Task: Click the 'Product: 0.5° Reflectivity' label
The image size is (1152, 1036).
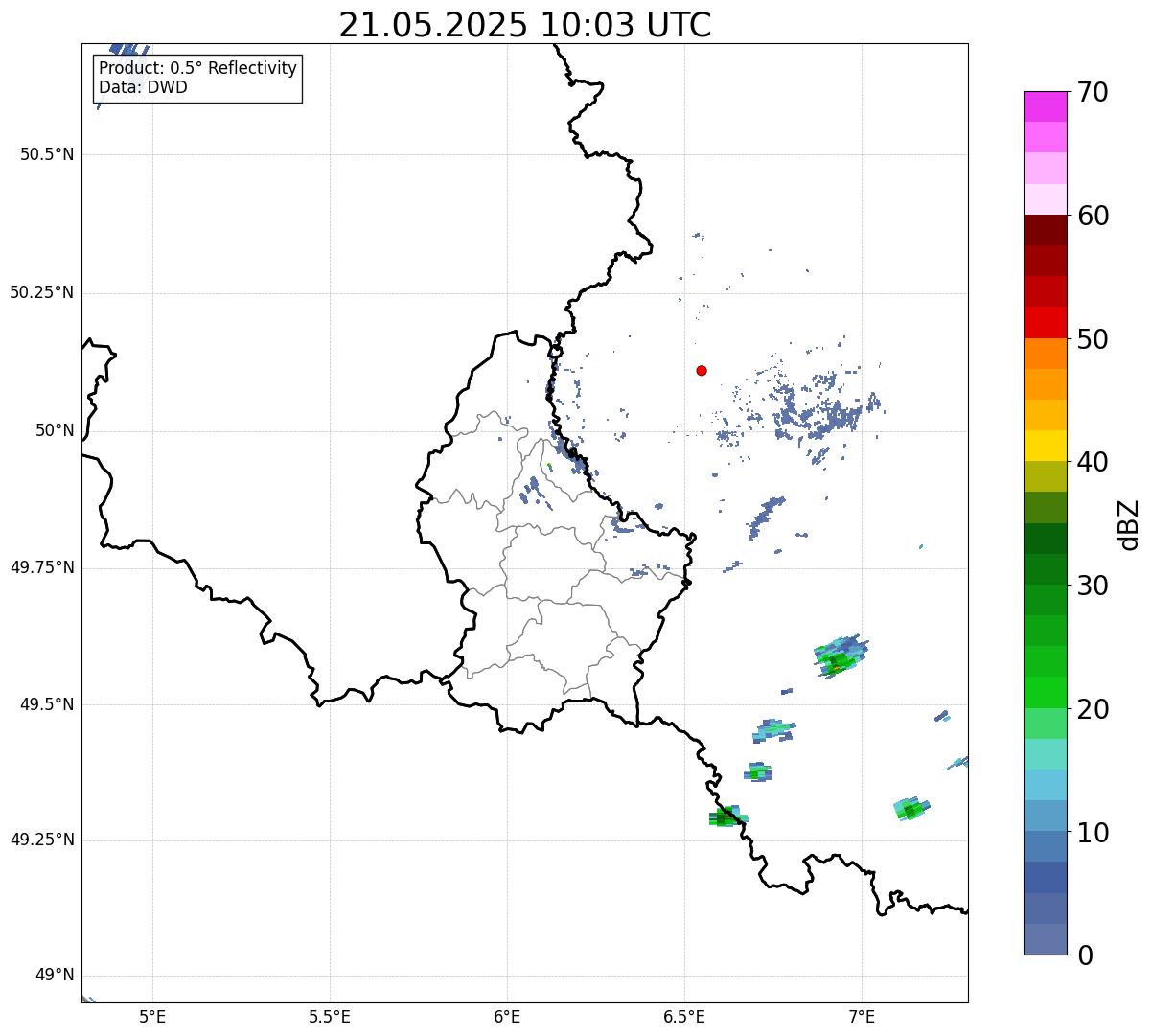Action: tap(197, 69)
